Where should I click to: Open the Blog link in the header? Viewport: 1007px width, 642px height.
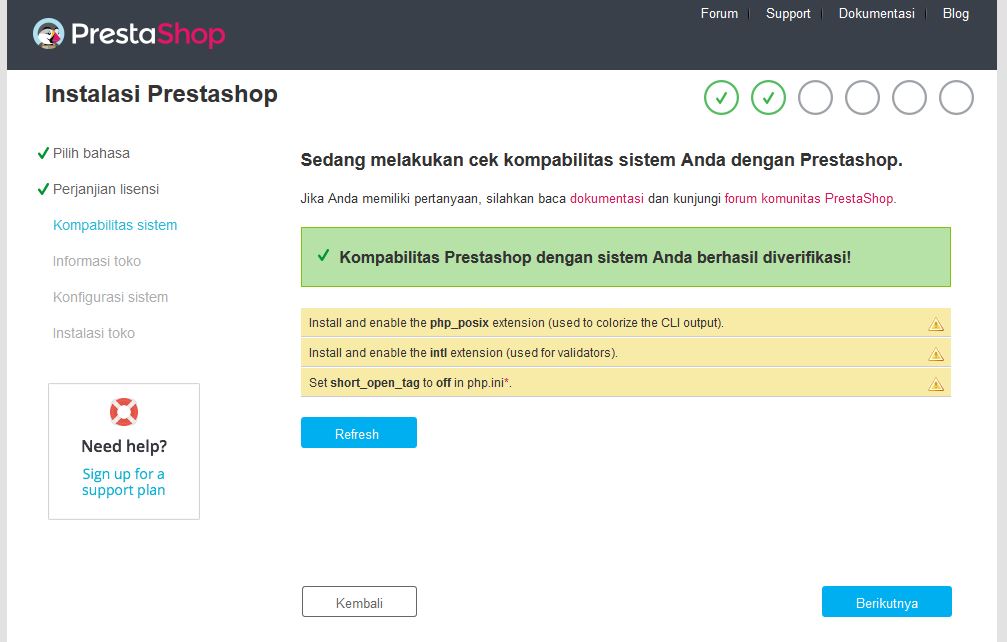[955, 14]
